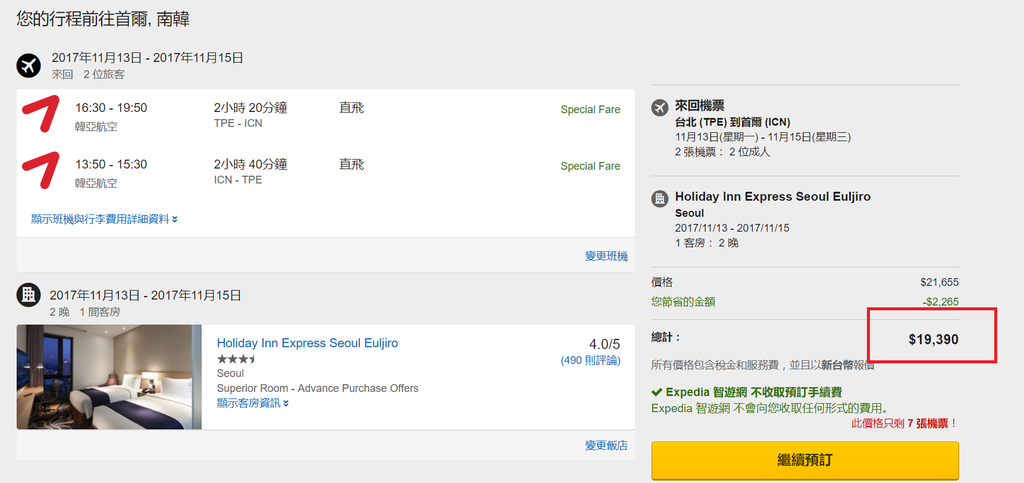Click the 此價格只剩 7 張機票 warning
This screenshot has width=1024, height=483.
pyautogui.click(x=904, y=424)
